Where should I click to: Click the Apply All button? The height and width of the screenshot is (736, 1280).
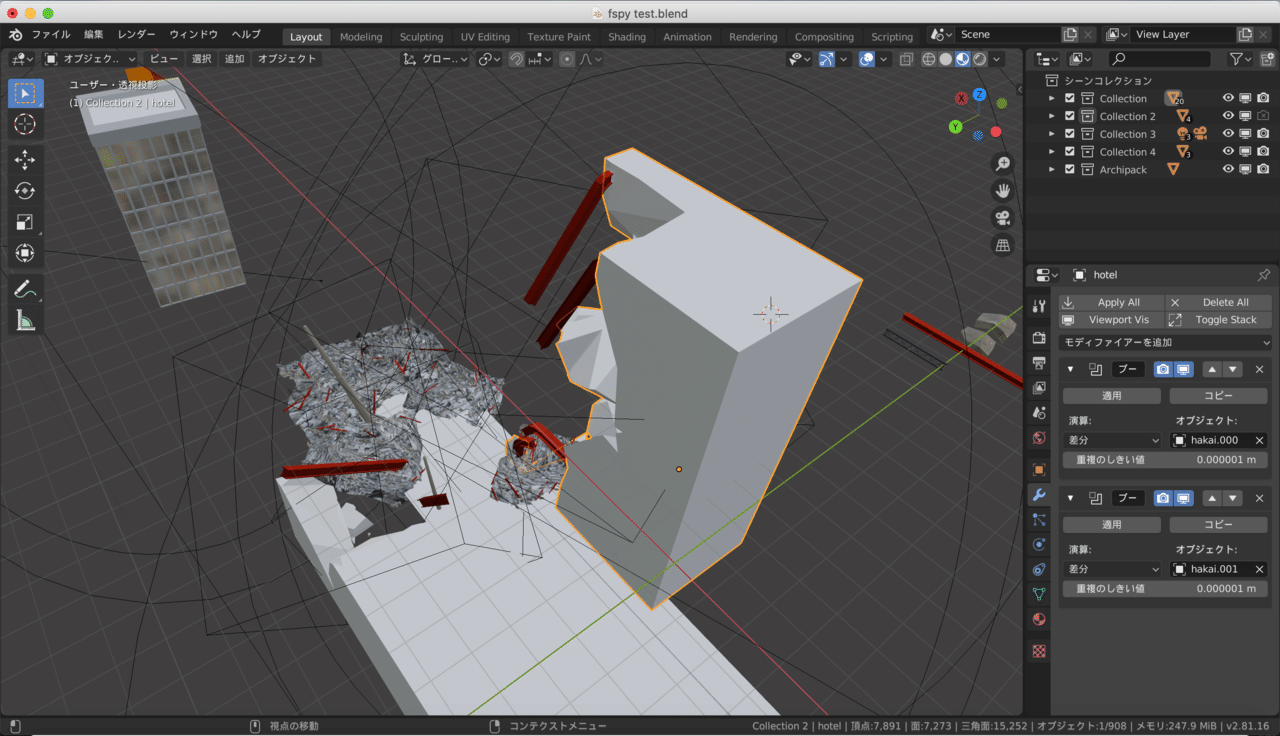[1112, 302]
